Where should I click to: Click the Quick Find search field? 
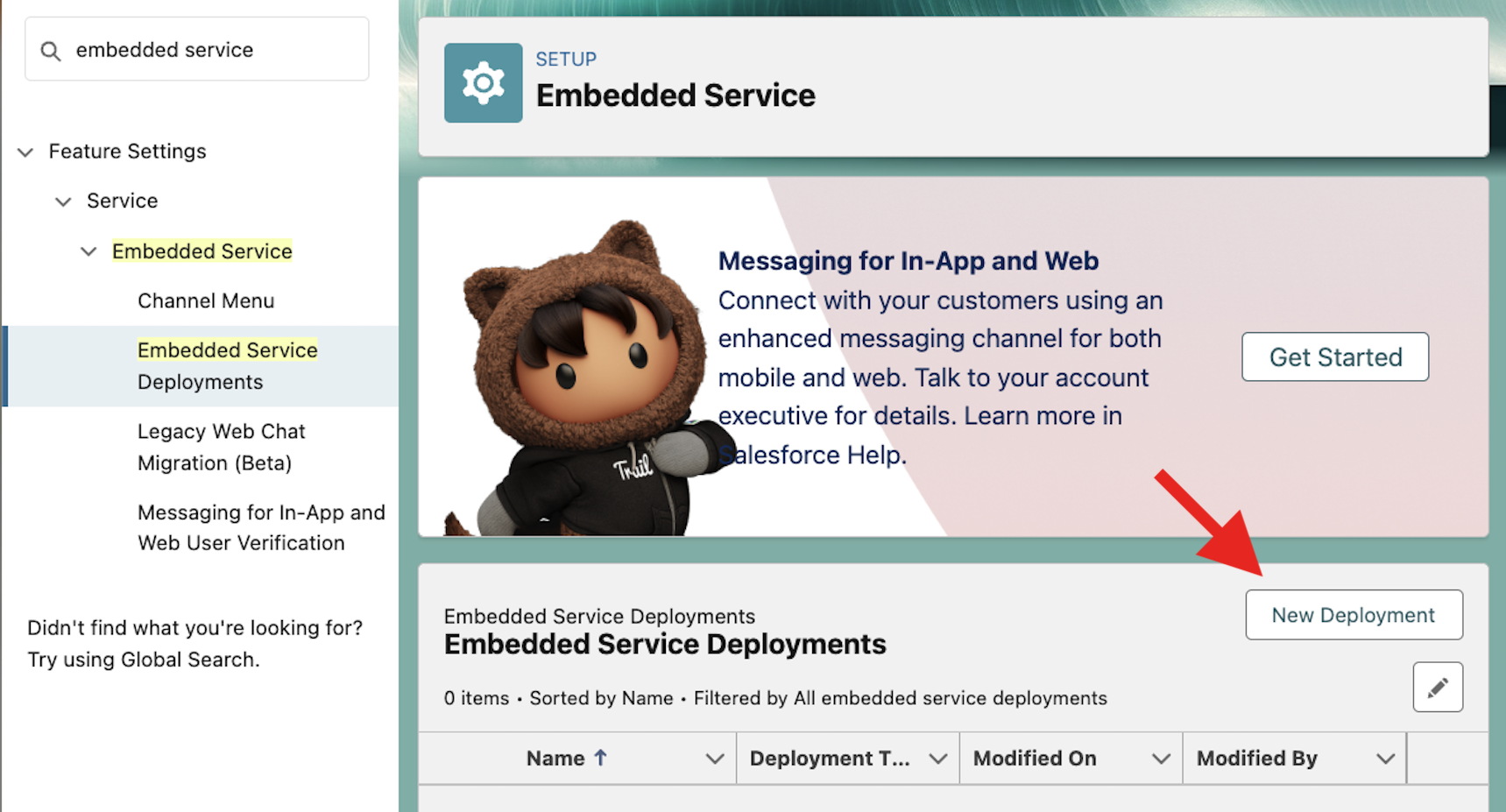[x=210, y=50]
